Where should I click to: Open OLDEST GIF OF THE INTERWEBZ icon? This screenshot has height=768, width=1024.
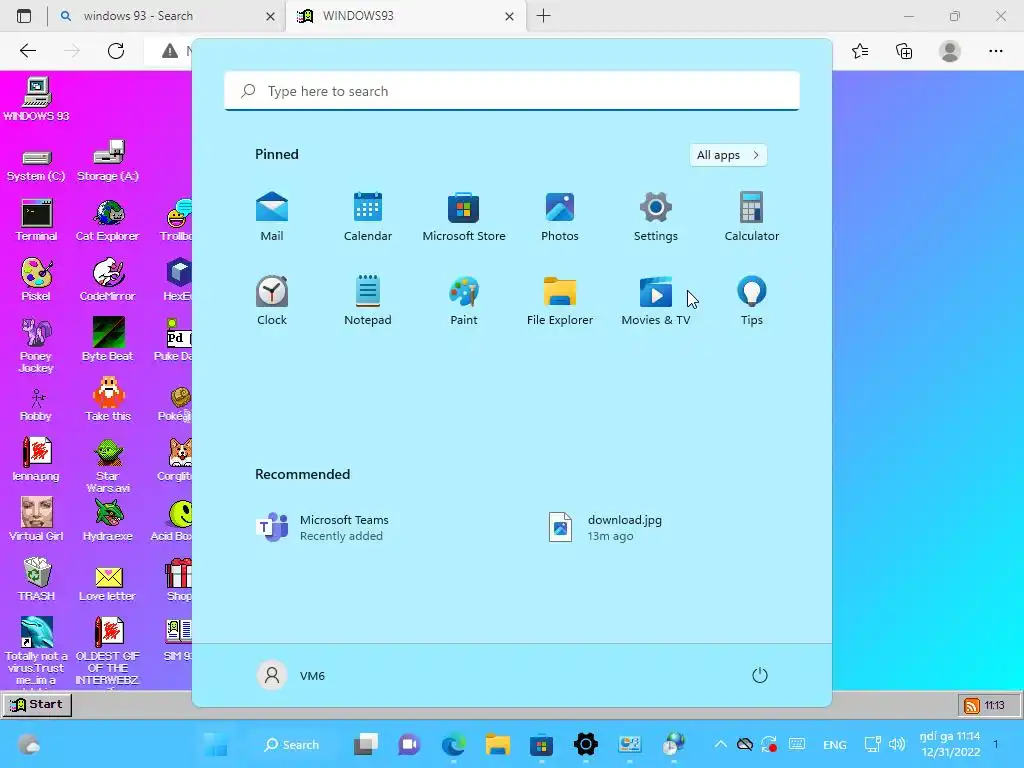click(108, 652)
